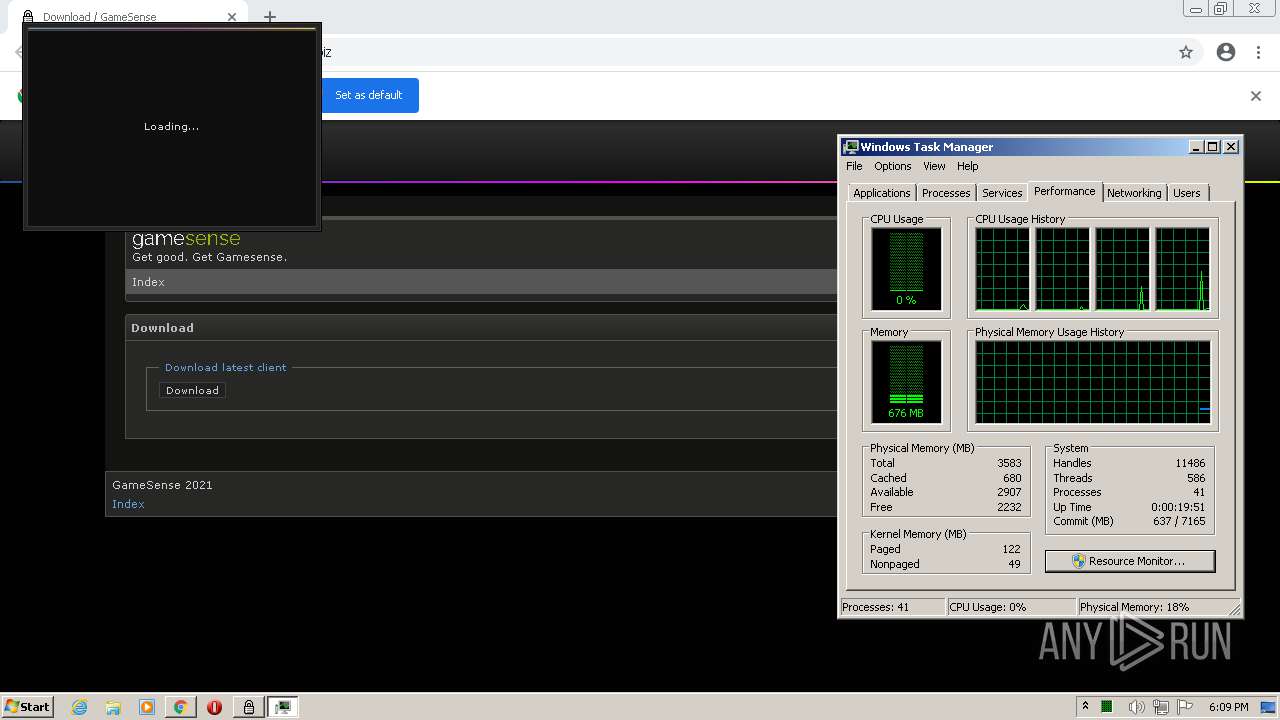Launch Internet Explorer from taskbar
The height and width of the screenshot is (720, 1280).
tap(80, 707)
